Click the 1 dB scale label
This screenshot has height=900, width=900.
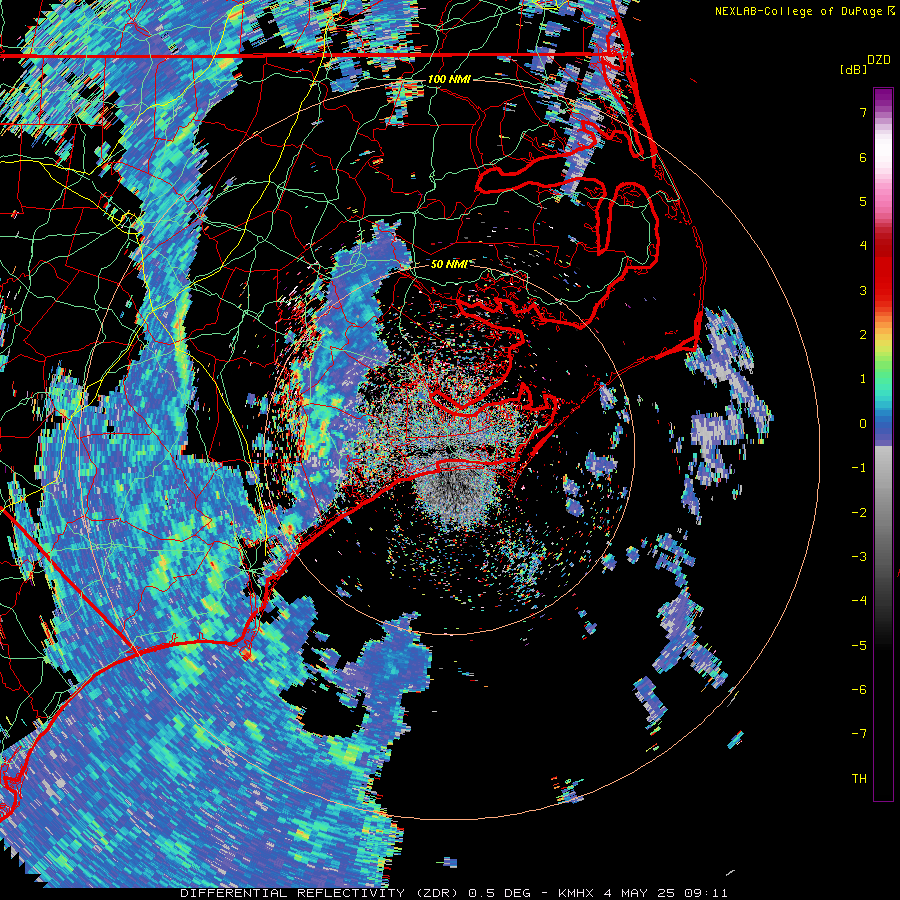coord(863,379)
